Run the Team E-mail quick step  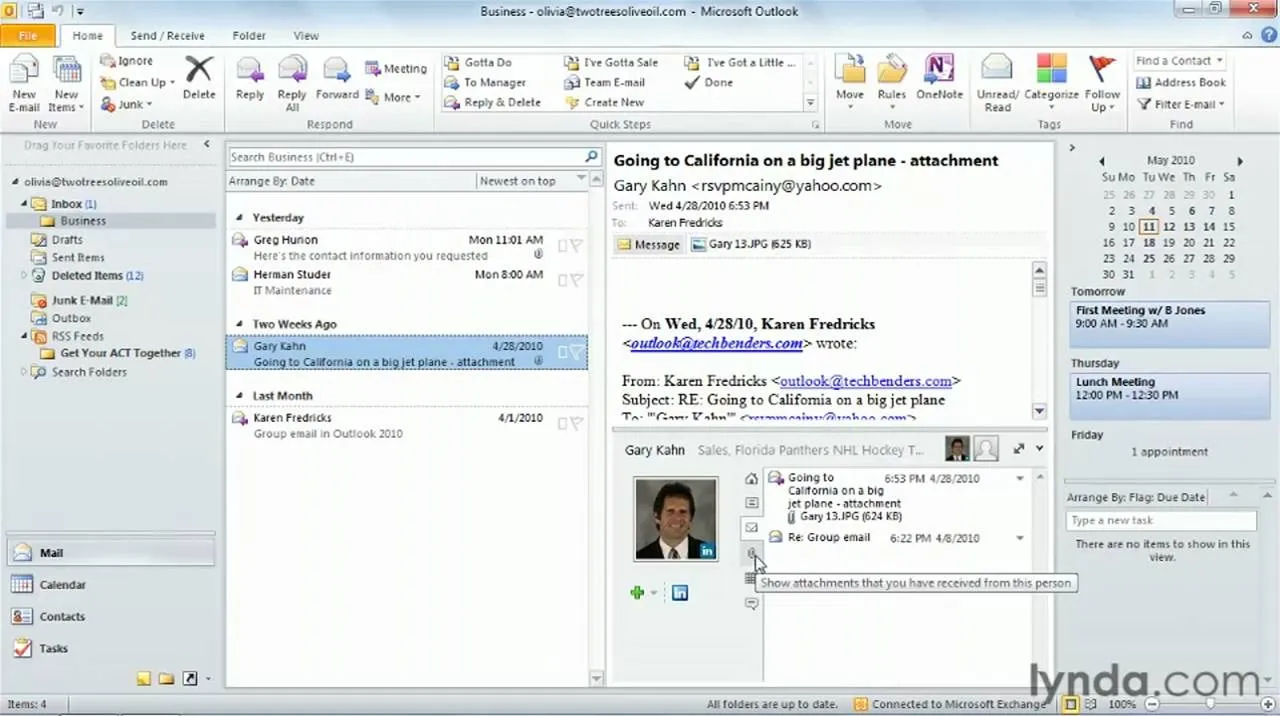pos(605,82)
